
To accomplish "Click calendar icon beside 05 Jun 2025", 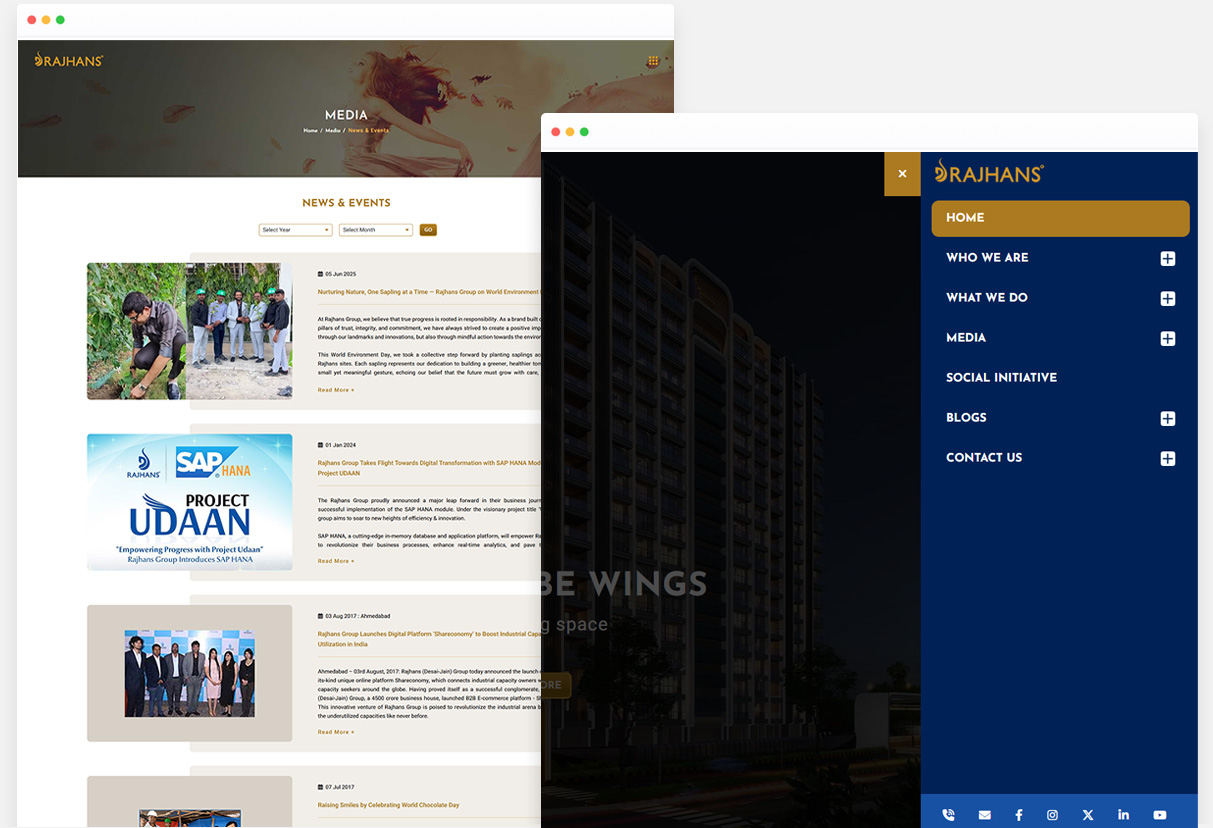I will coord(320,274).
